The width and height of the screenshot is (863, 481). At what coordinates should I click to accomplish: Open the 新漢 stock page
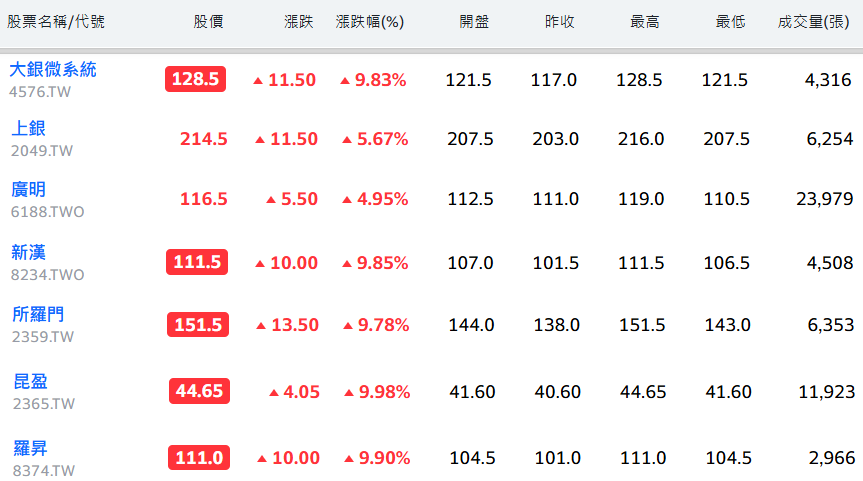point(29,253)
